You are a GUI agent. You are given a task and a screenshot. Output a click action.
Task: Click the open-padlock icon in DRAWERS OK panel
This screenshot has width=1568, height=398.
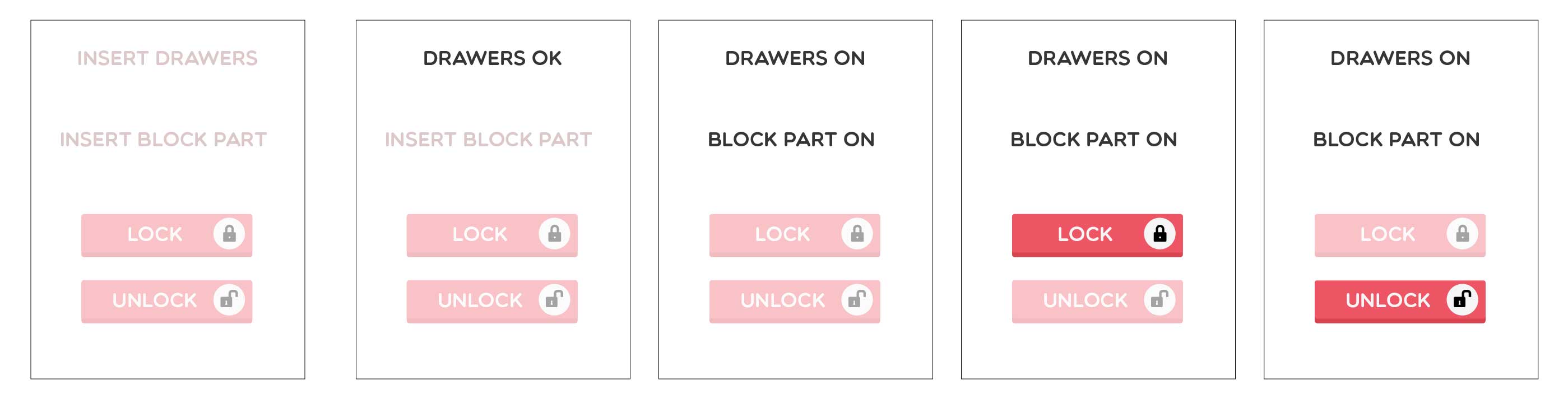pyautogui.click(x=554, y=299)
